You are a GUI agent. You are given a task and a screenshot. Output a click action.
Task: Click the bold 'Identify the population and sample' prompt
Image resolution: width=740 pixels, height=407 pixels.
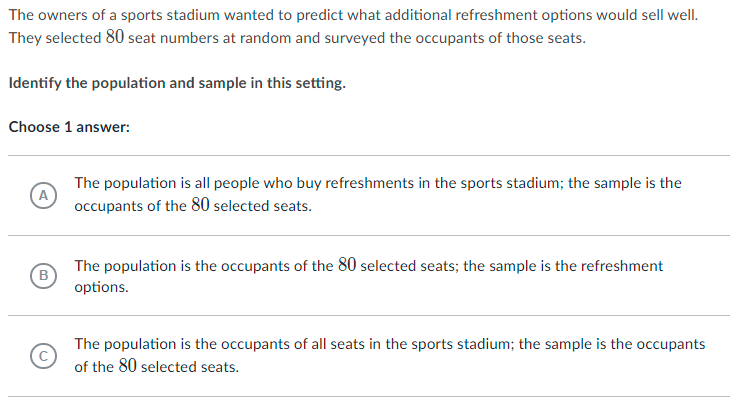click(177, 83)
